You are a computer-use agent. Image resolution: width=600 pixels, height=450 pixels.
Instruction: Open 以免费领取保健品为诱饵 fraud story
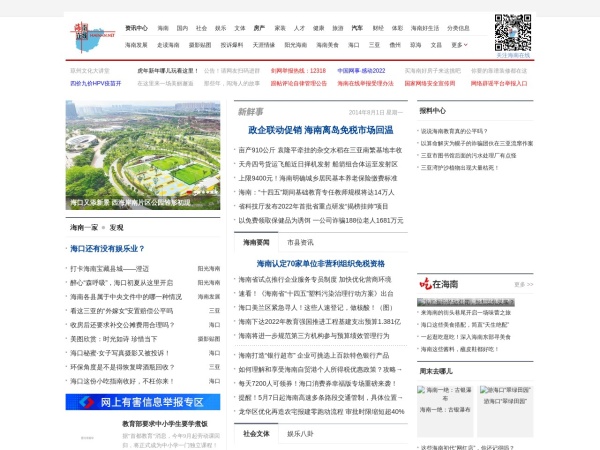point(321,220)
